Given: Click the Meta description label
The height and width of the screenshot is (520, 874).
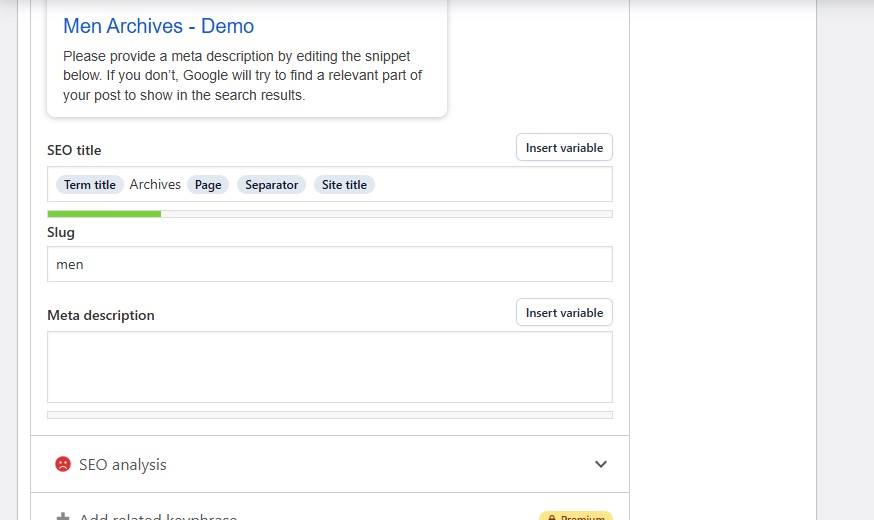Looking at the screenshot, I should click(101, 315).
